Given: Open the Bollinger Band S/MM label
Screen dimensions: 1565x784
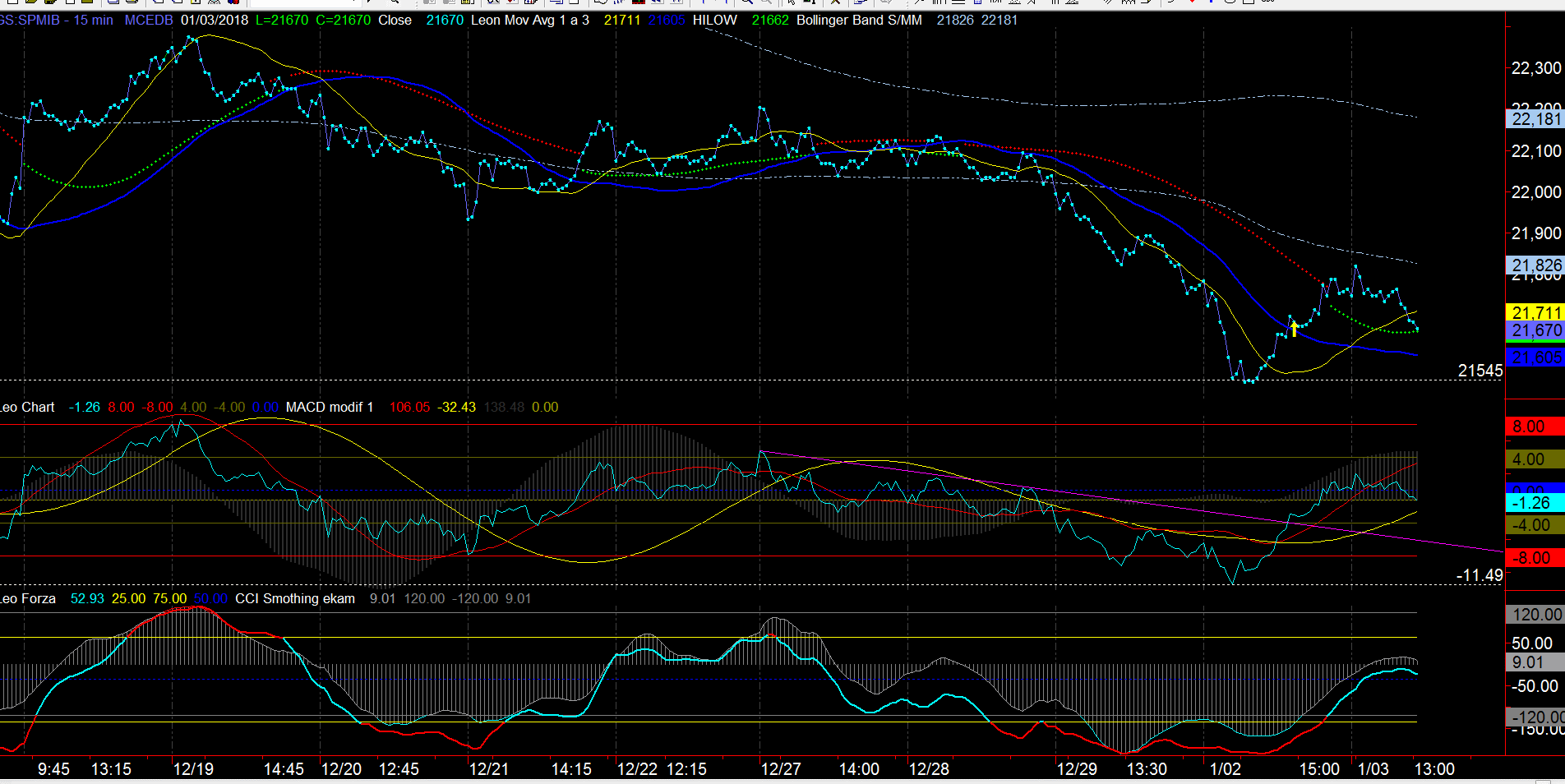Looking at the screenshot, I should pos(859,20).
